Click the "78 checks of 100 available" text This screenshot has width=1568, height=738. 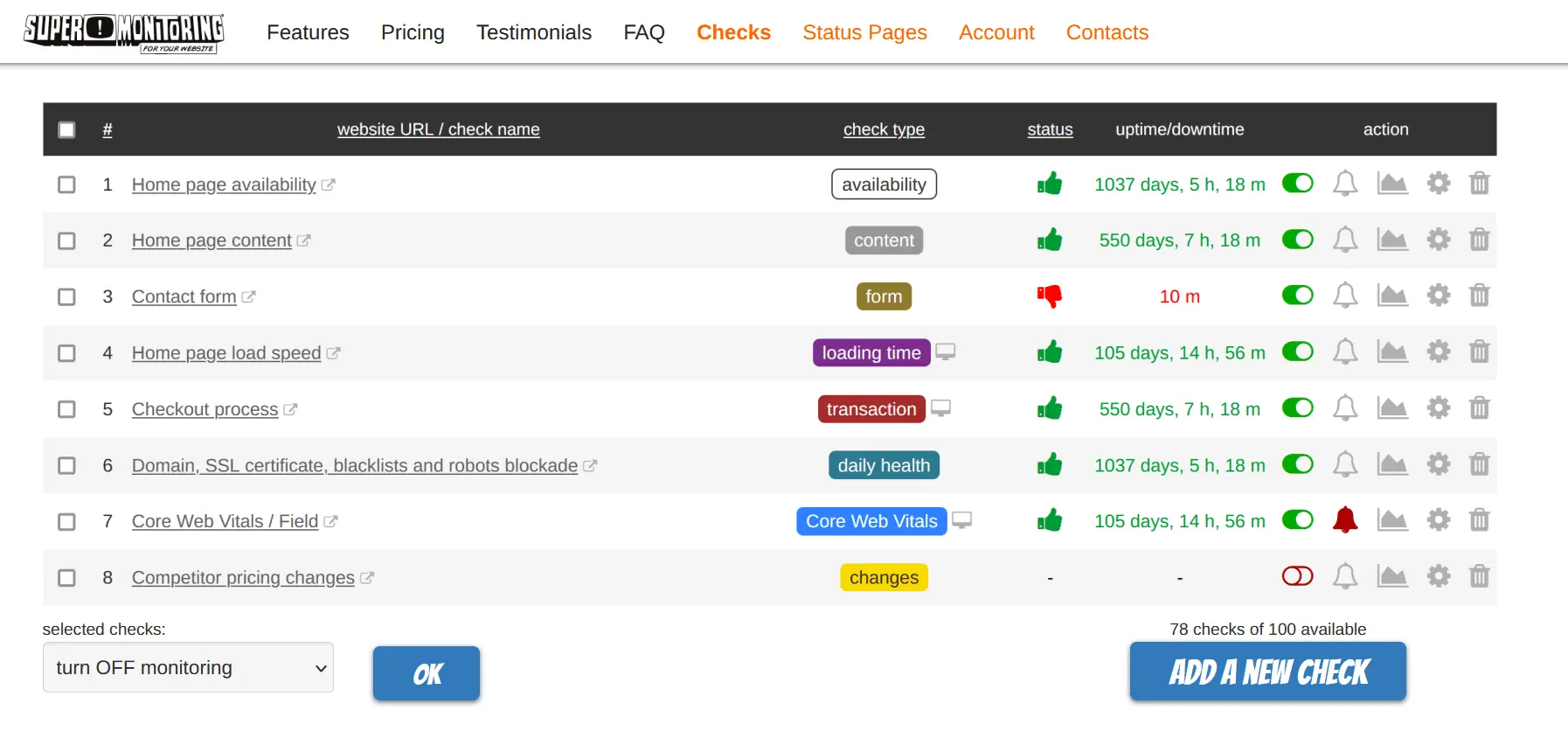(x=1268, y=630)
